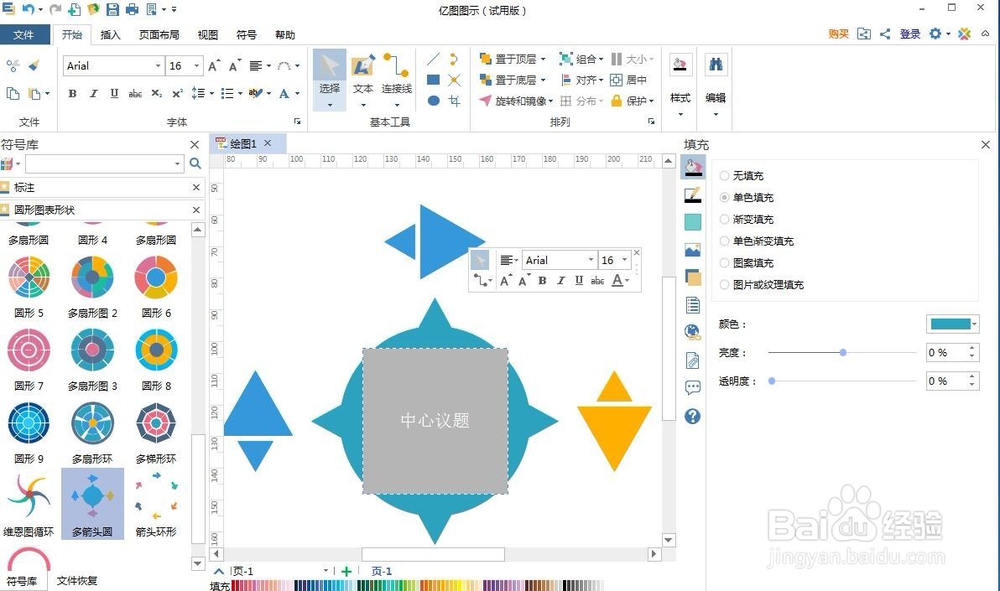The image size is (1000, 591).
Task: Open the layers panel icon
Action: tap(693, 277)
